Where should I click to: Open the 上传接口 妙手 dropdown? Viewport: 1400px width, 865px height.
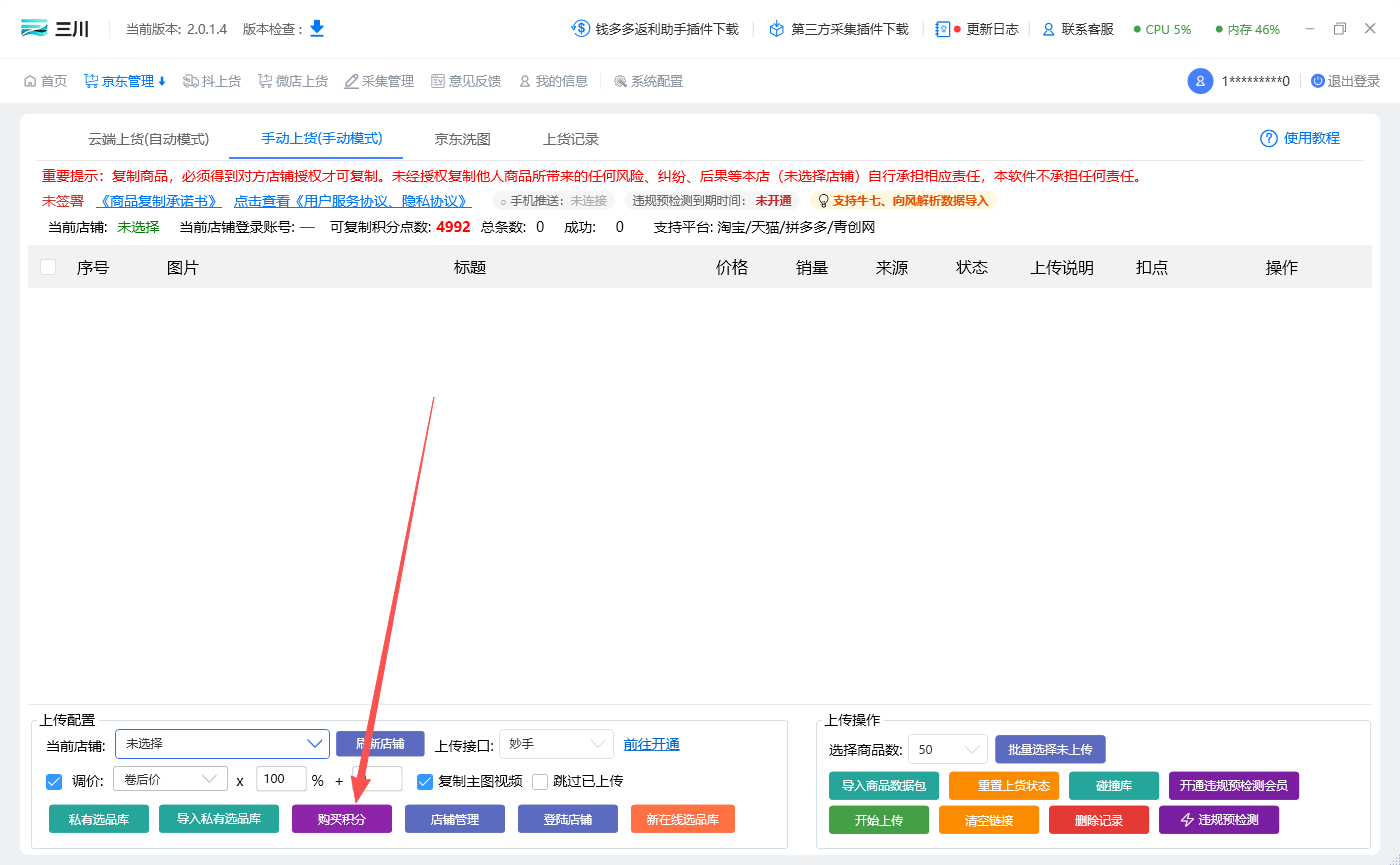556,744
